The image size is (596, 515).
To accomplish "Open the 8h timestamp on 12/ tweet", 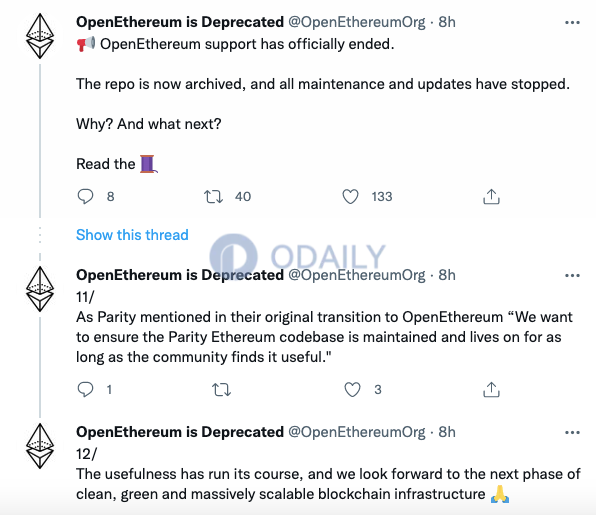I will (447, 432).
